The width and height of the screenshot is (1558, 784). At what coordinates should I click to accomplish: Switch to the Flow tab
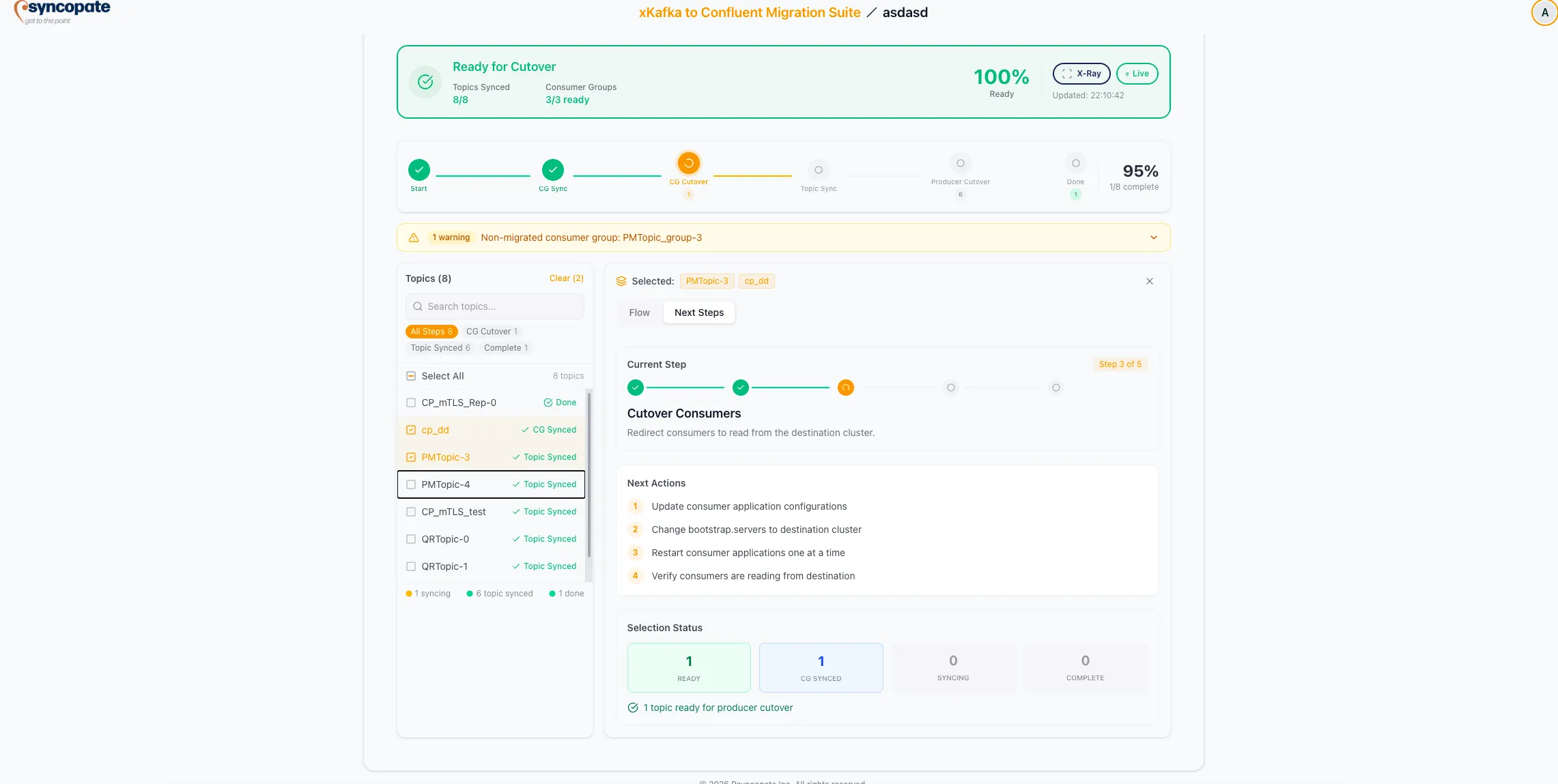point(639,313)
